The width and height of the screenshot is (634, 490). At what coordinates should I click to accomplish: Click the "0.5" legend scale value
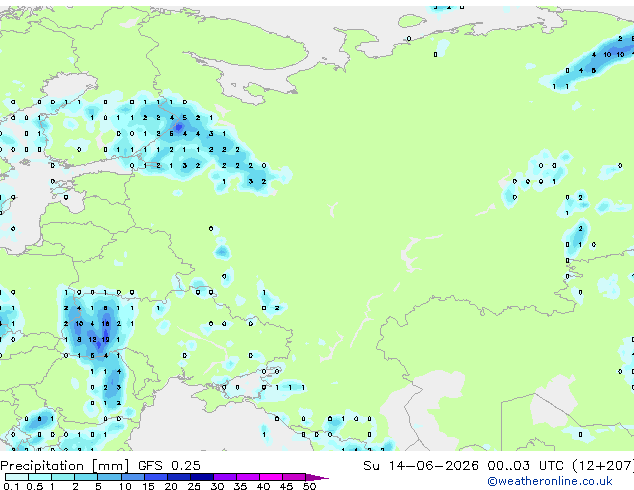(x=34, y=486)
